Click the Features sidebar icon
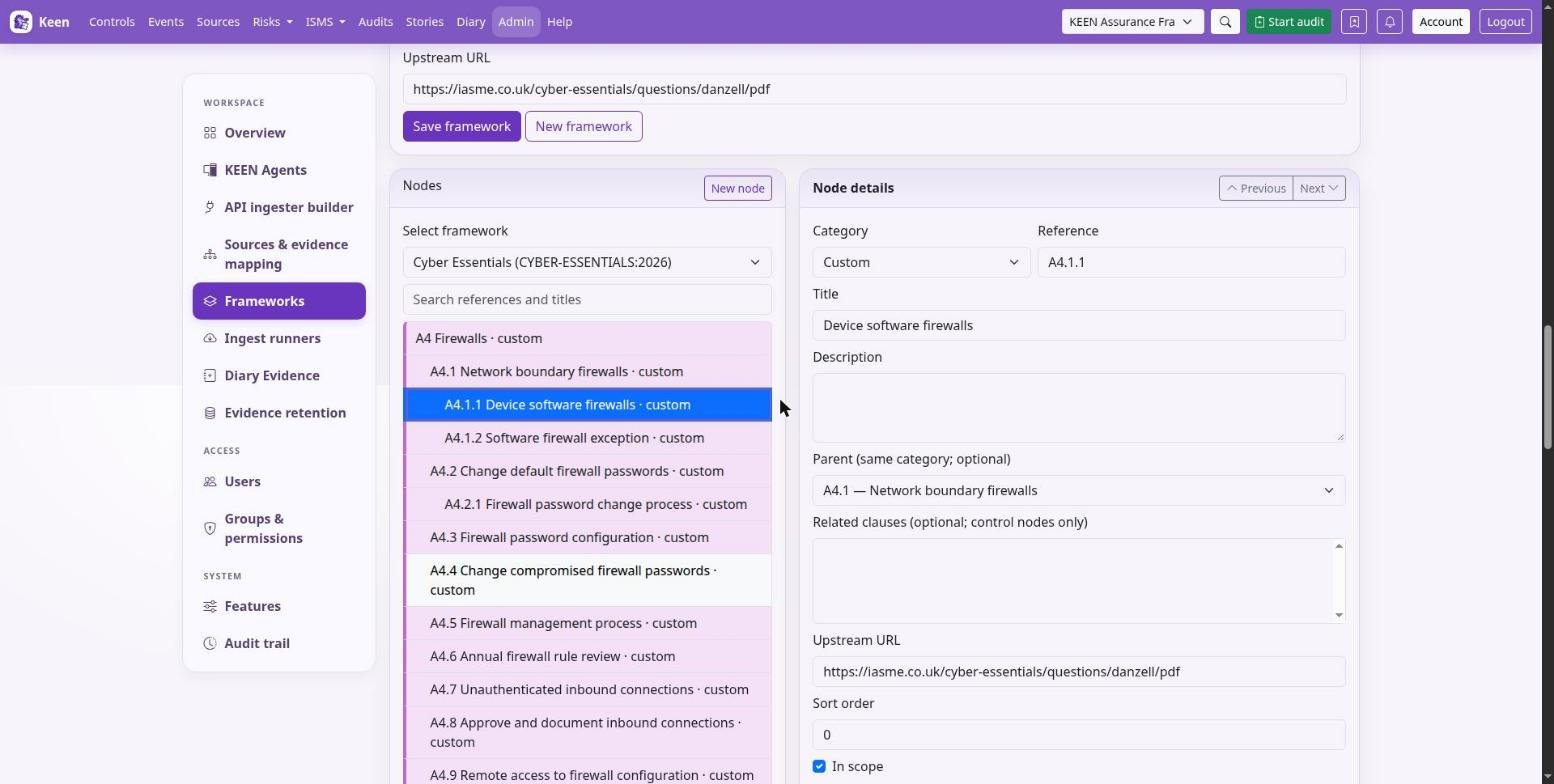Image resolution: width=1554 pixels, height=784 pixels. [210, 606]
